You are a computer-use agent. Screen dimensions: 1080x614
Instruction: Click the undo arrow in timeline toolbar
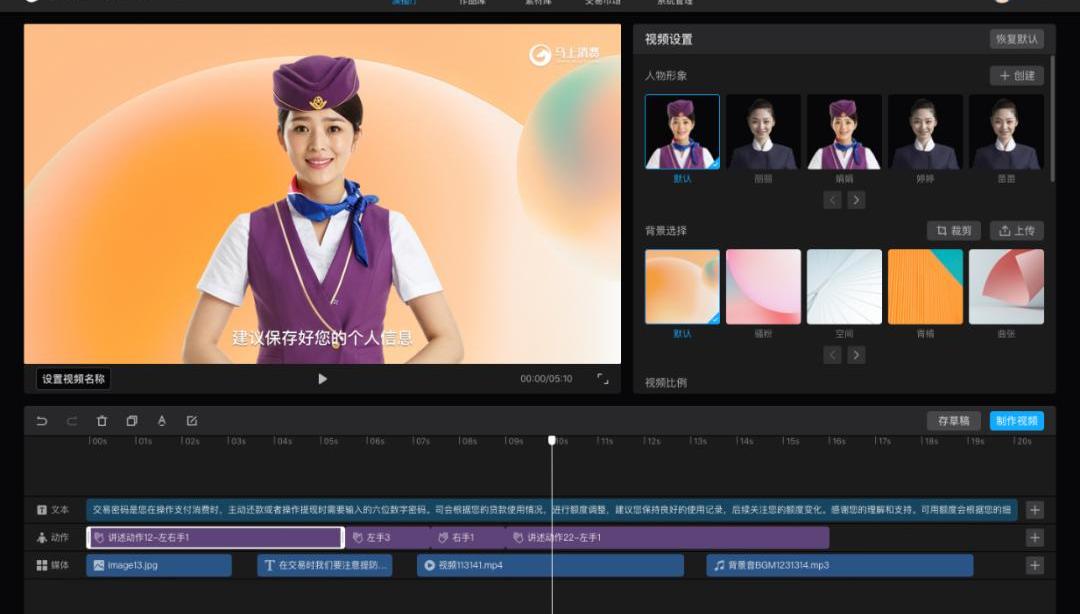(42, 421)
